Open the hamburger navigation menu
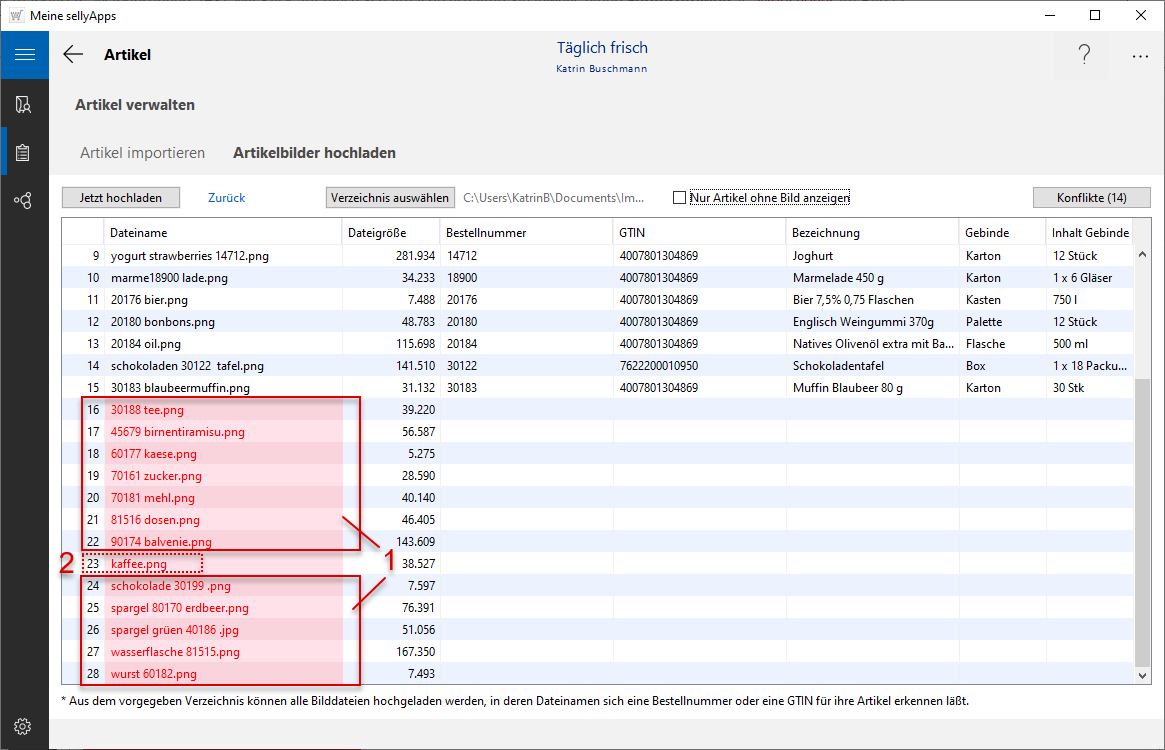 pos(24,55)
